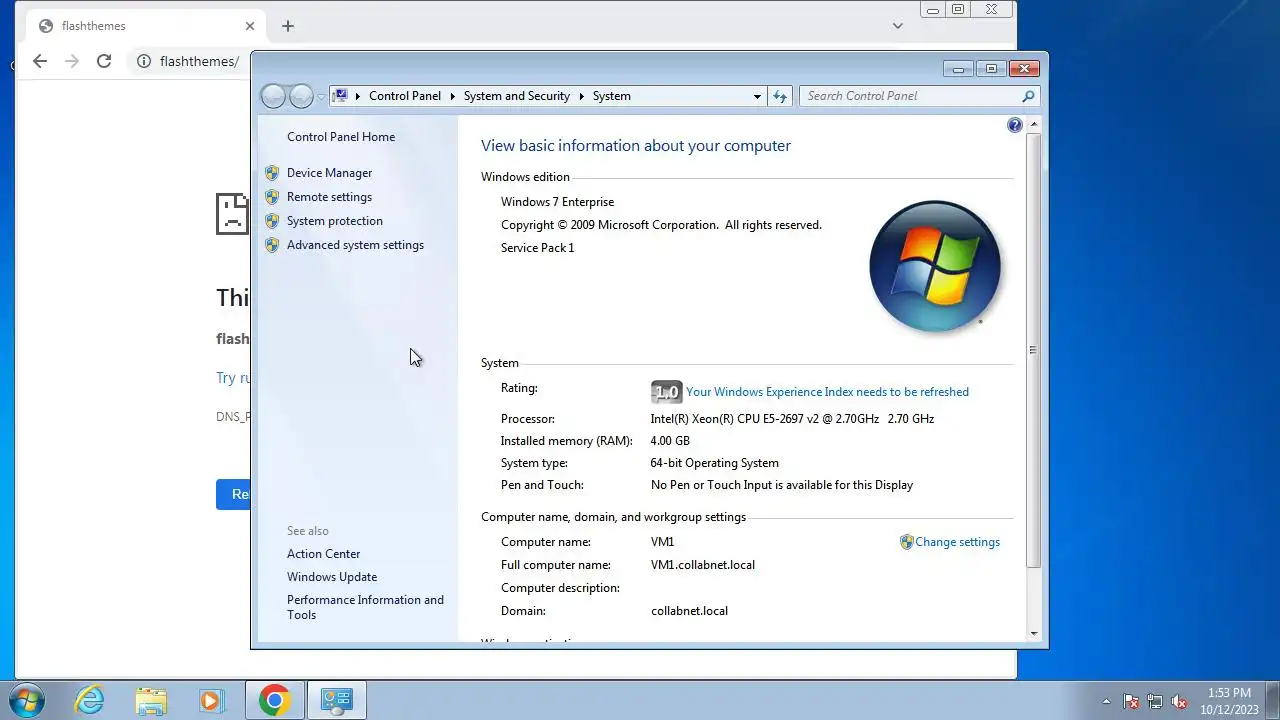
Task: Click Chrome reload page button
Action: [103, 61]
